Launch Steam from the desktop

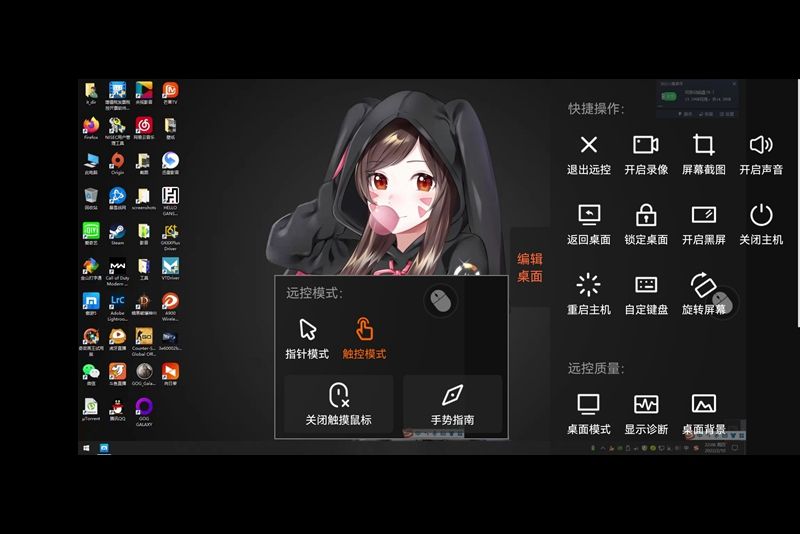117,234
